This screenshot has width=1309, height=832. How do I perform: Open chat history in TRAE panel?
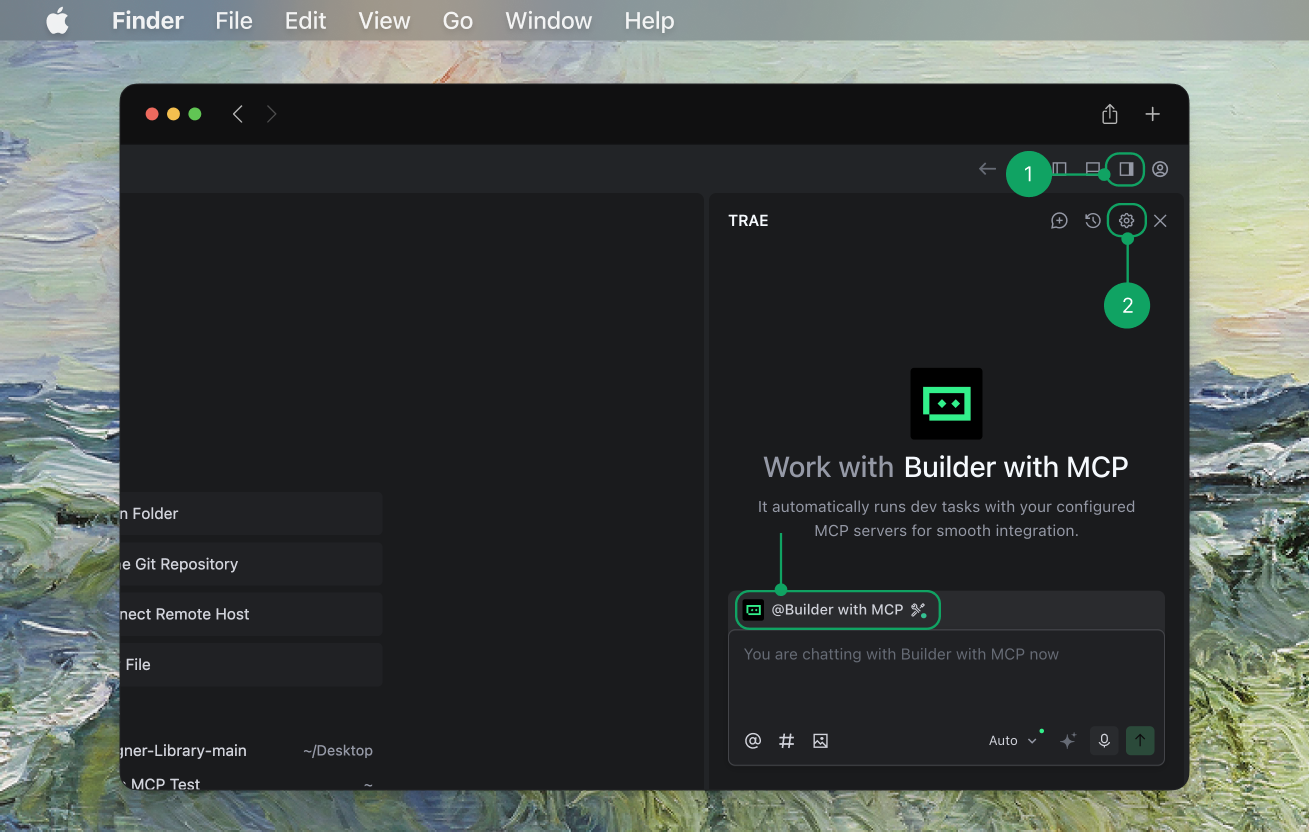[x=1093, y=221]
